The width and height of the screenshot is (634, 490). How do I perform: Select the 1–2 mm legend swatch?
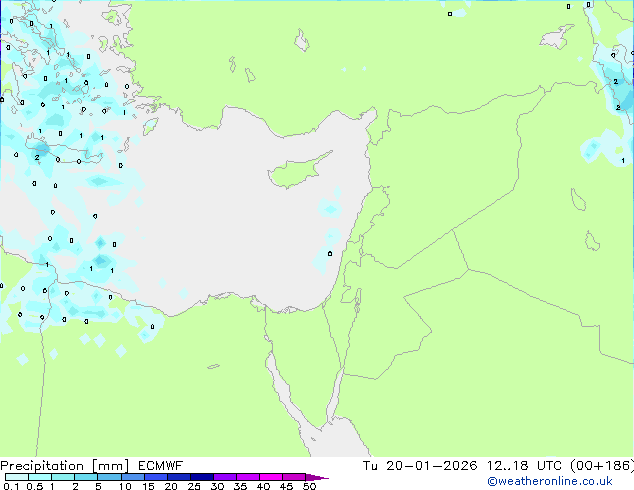pos(63,477)
